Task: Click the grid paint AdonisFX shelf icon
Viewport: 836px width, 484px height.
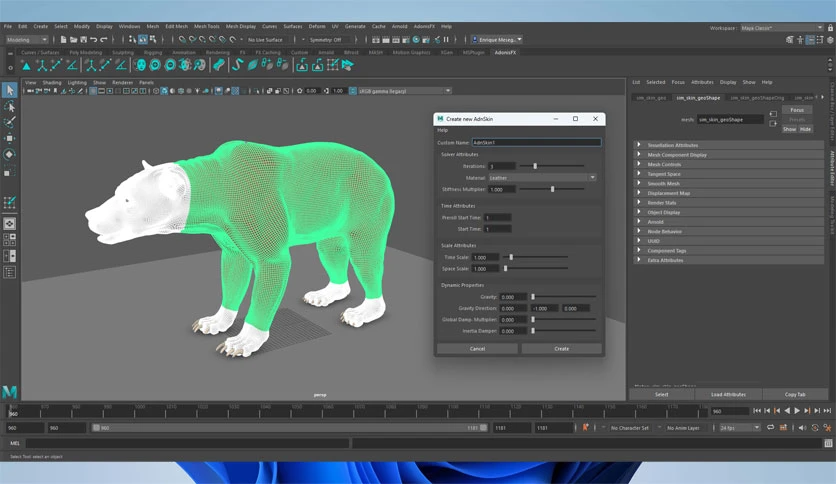Action: 333,65
